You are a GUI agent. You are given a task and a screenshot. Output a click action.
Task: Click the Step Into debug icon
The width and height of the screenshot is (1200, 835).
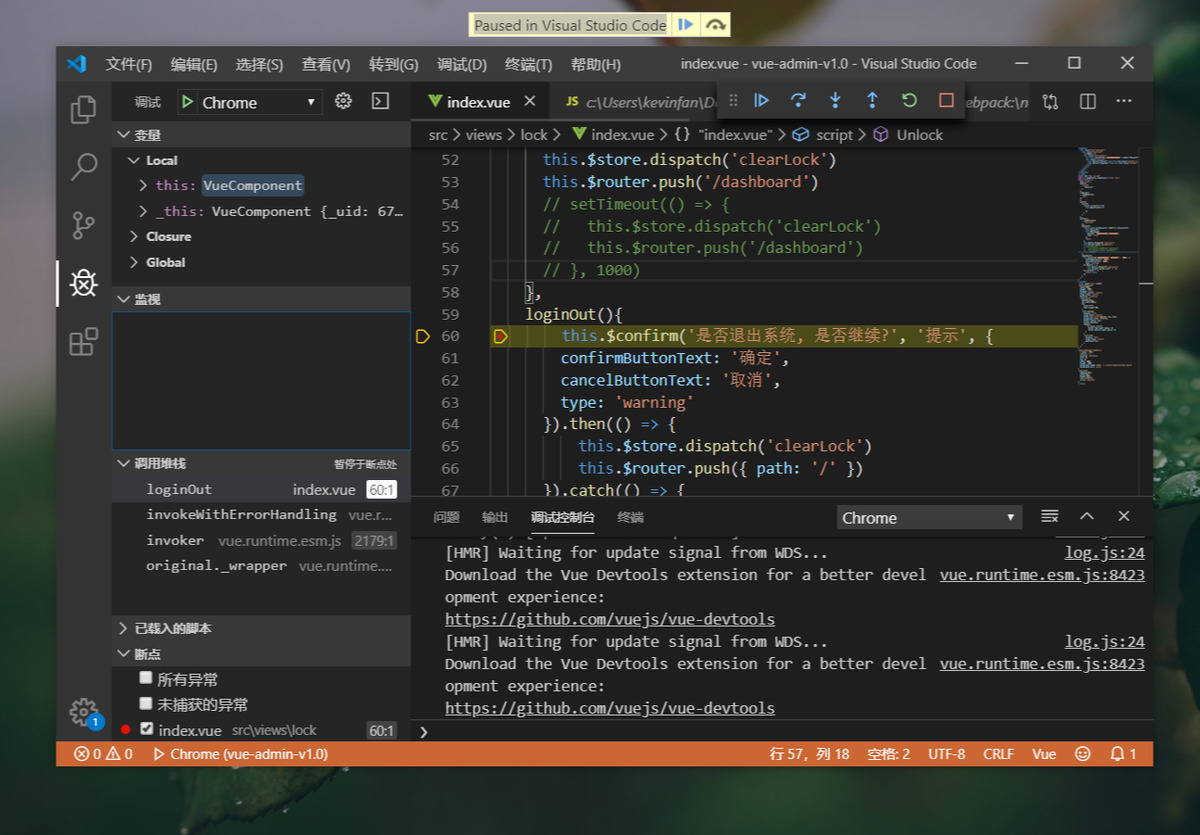click(835, 100)
